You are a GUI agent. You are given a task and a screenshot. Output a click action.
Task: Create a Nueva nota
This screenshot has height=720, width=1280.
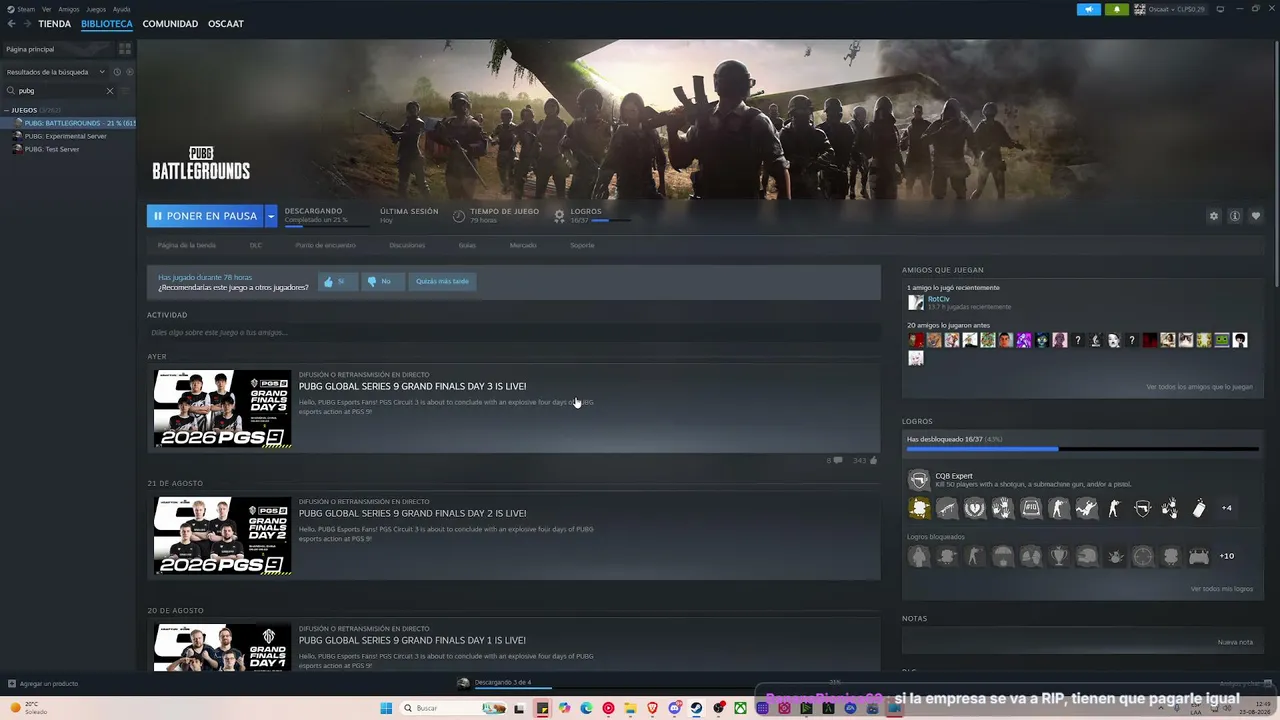click(x=1235, y=642)
